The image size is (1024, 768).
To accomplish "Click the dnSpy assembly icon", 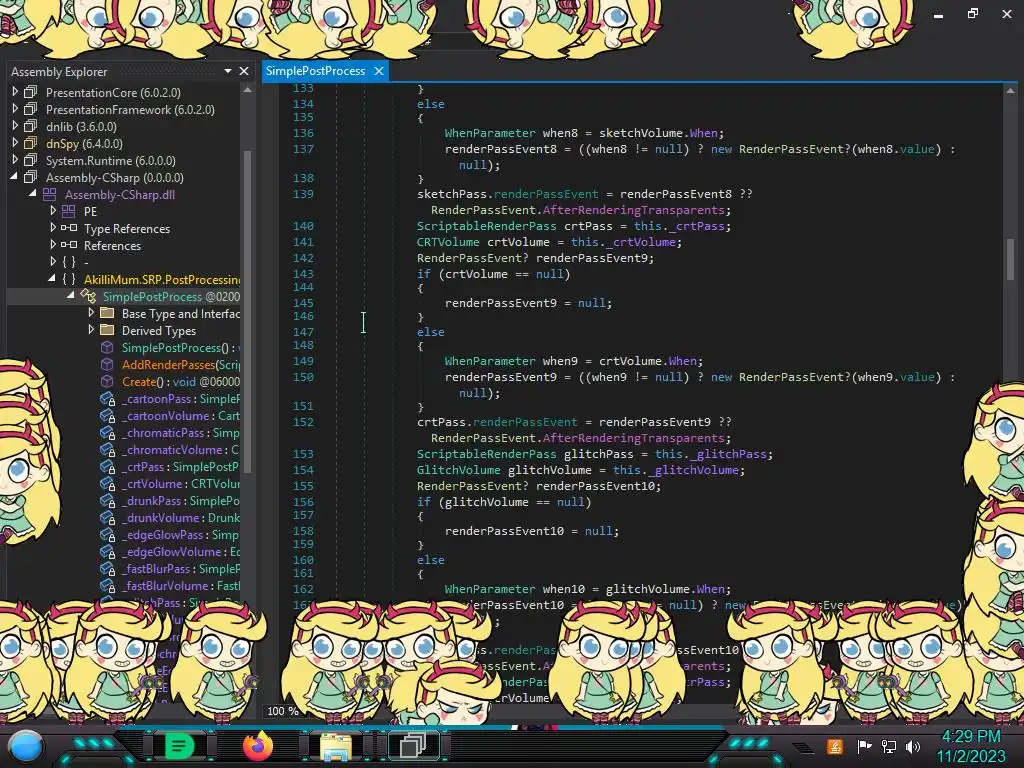I will pyautogui.click(x=31, y=143).
